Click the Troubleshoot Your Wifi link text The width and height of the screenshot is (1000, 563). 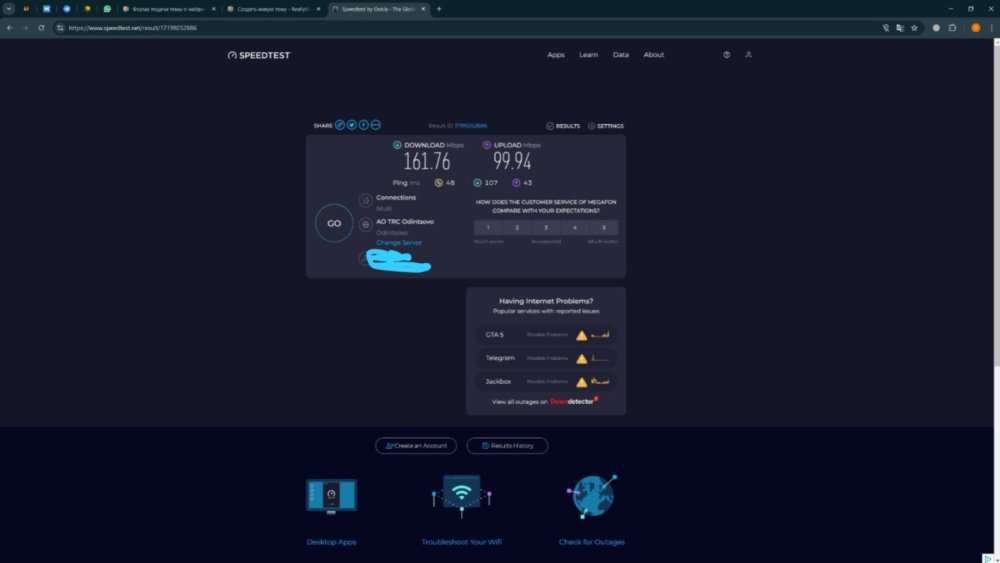point(462,542)
